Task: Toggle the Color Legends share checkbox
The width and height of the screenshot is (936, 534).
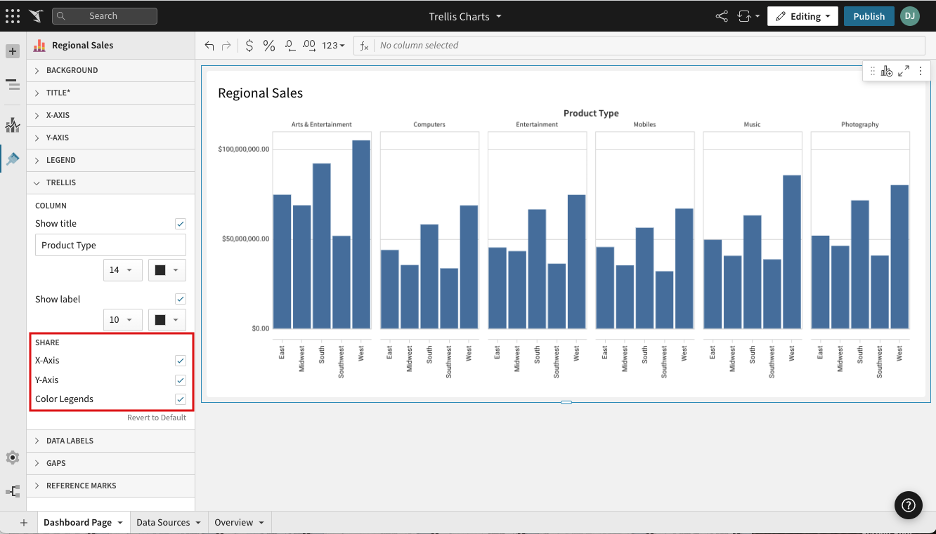Action: [x=180, y=399]
